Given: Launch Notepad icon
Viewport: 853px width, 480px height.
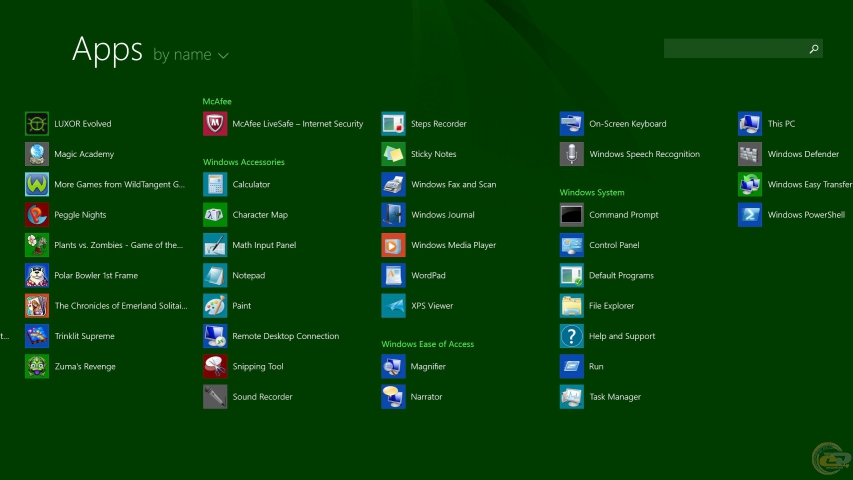Looking at the screenshot, I should 215,275.
